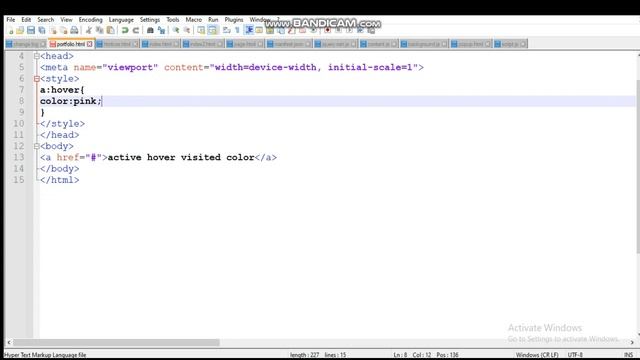Open the Settings menu
640x360 pixels.
point(150,20)
